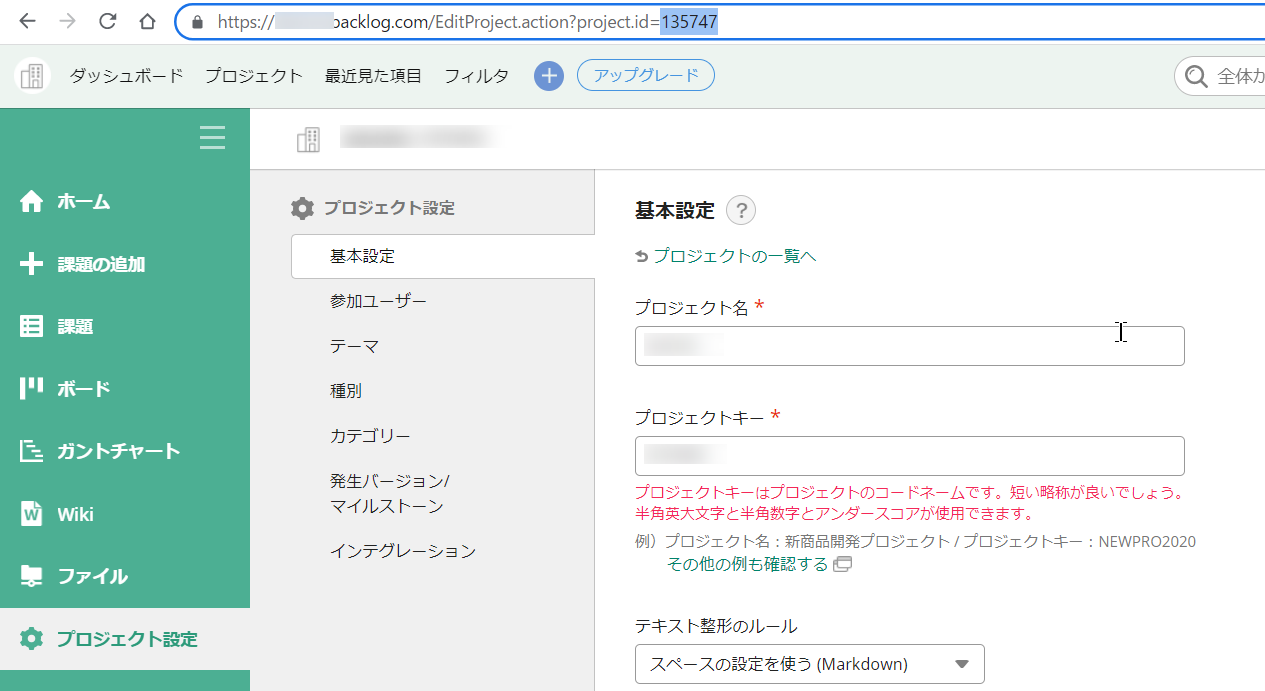Click the Wiki icon in the sidebar
The height and width of the screenshot is (691, 1265).
(x=32, y=514)
